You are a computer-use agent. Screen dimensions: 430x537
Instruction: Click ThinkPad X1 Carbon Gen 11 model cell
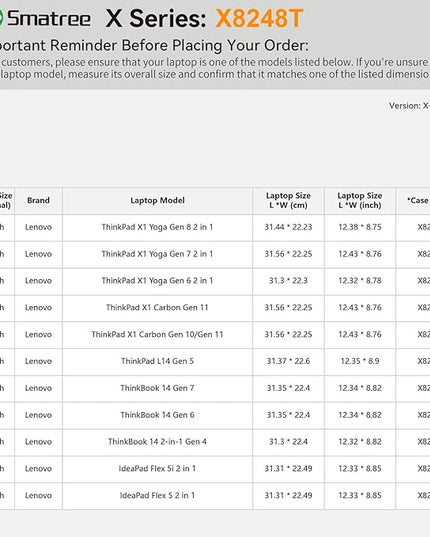tap(157, 308)
